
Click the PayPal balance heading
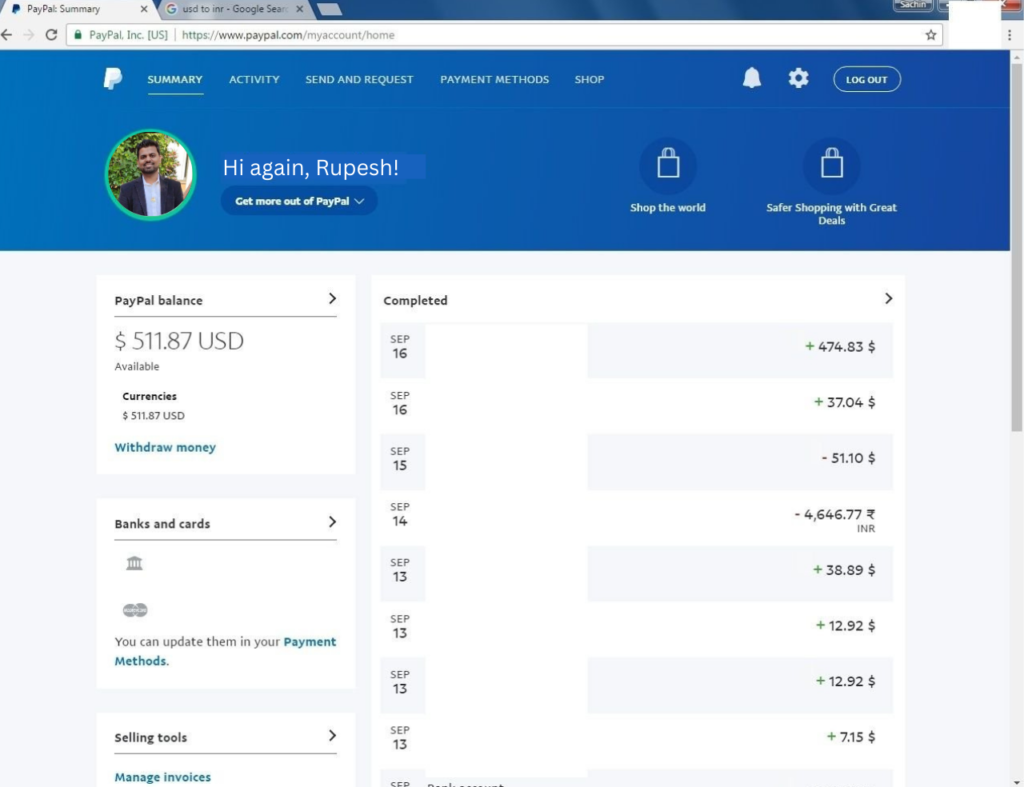[x=159, y=300]
